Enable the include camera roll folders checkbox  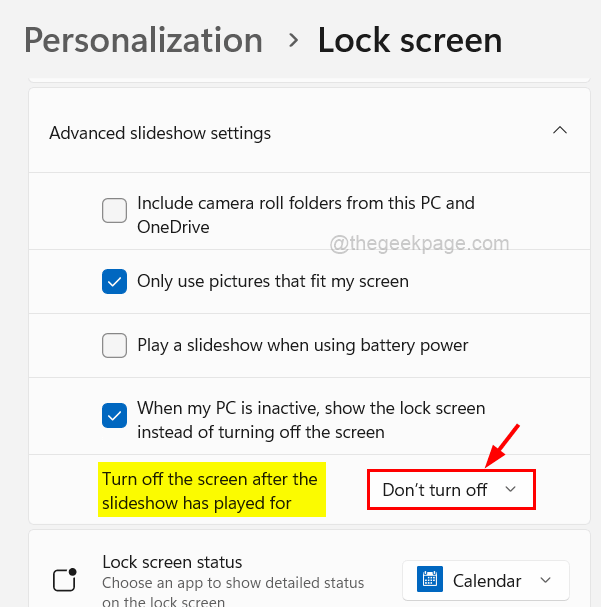(114, 210)
